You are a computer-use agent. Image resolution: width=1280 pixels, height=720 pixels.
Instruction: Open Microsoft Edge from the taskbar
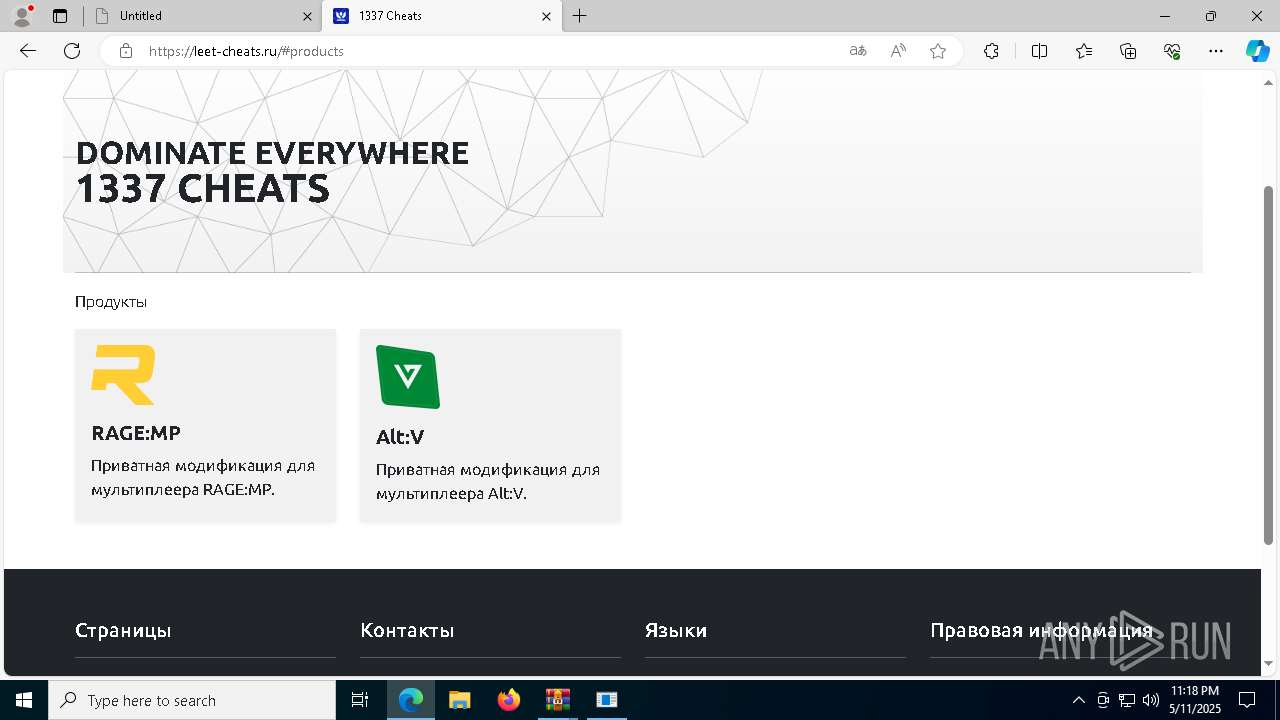point(411,700)
